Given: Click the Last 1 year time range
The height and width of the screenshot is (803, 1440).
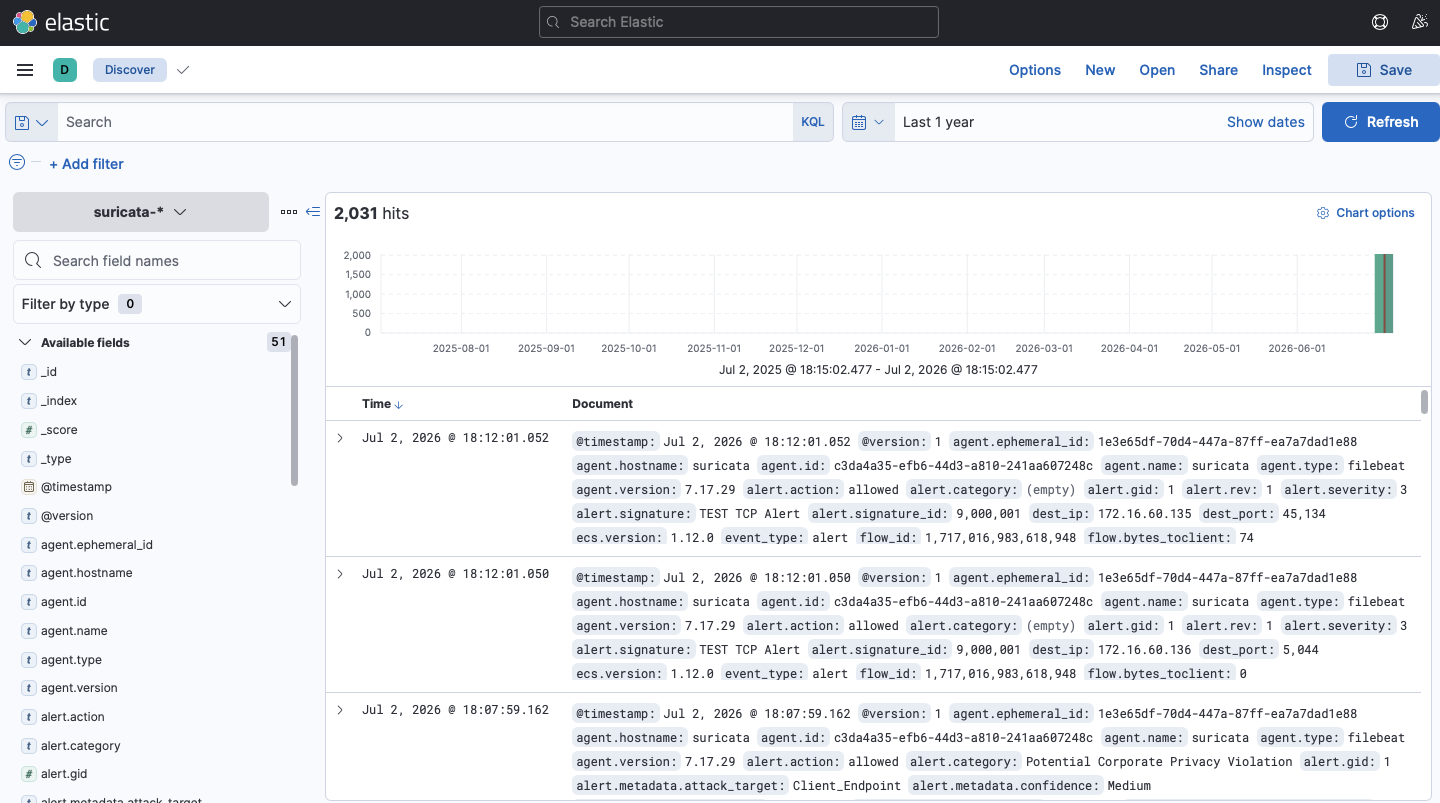Looking at the screenshot, I should point(938,122).
